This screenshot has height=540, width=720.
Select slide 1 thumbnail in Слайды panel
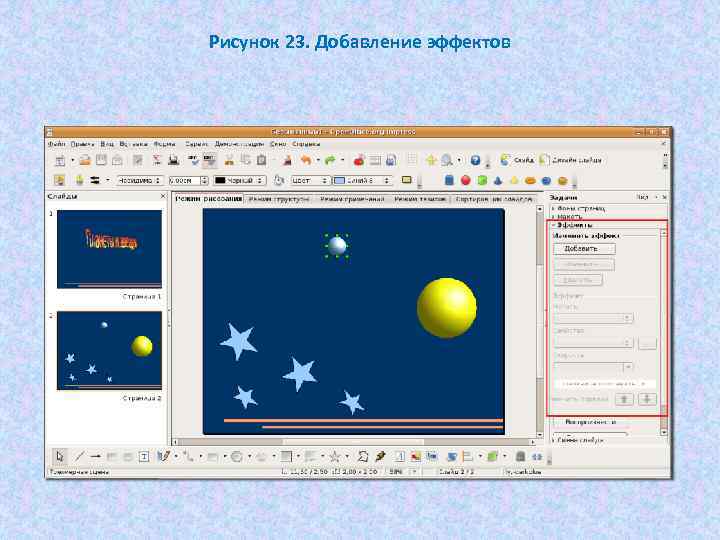[109, 249]
